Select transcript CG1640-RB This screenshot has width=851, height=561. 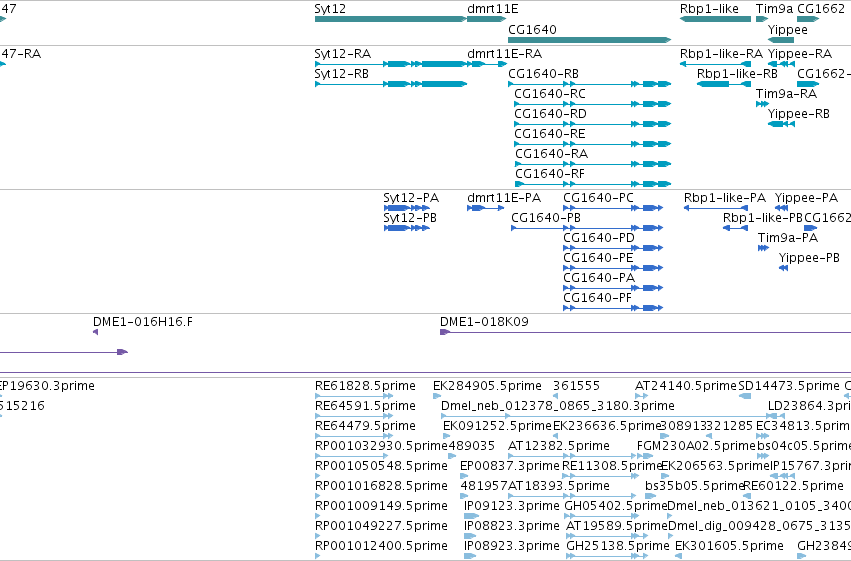[589, 84]
